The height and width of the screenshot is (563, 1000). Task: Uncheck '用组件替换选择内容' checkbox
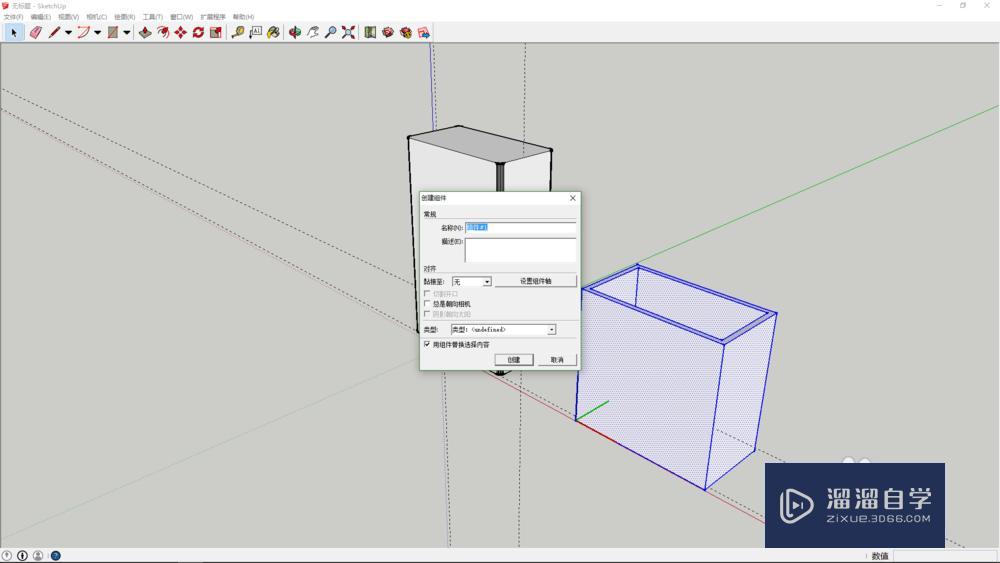[x=427, y=344]
